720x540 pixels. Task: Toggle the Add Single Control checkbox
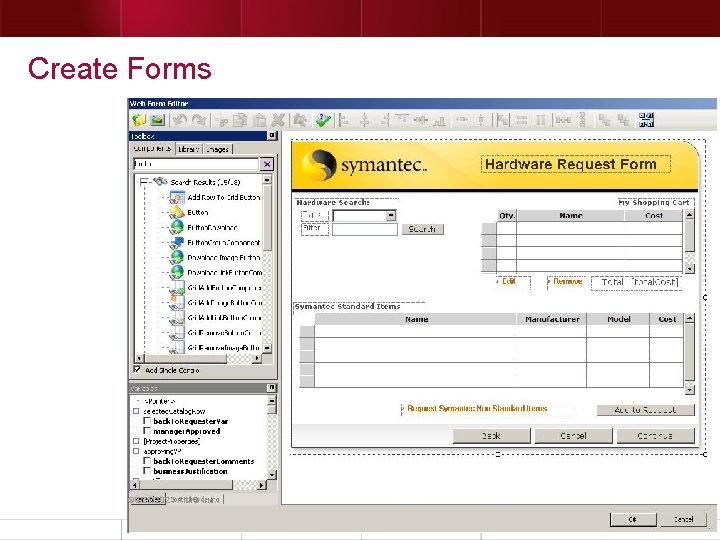137,370
